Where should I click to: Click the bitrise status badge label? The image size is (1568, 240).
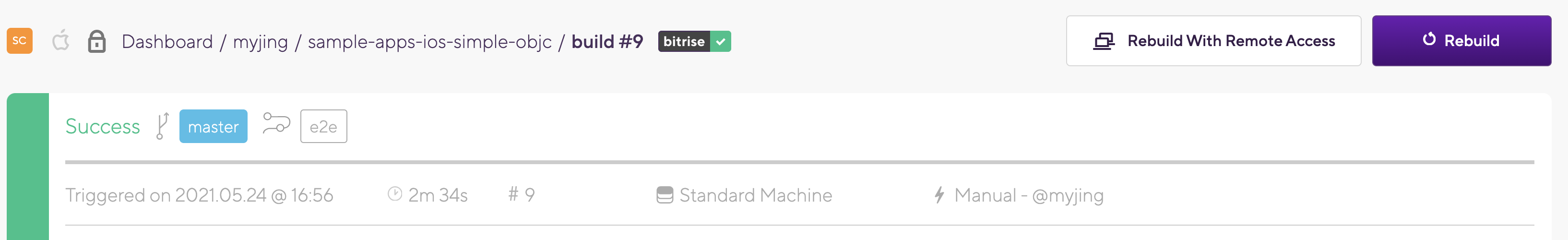pos(684,41)
